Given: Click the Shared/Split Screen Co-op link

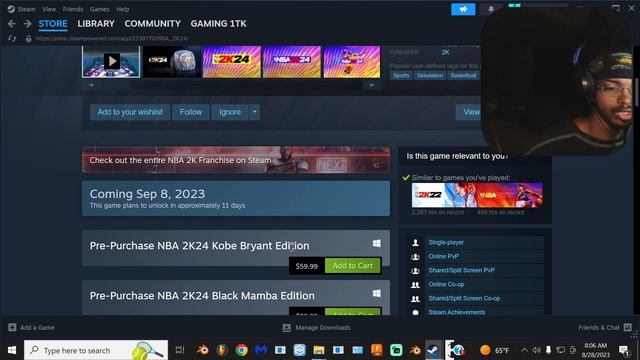Looking at the screenshot, I should [x=464, y=298].
